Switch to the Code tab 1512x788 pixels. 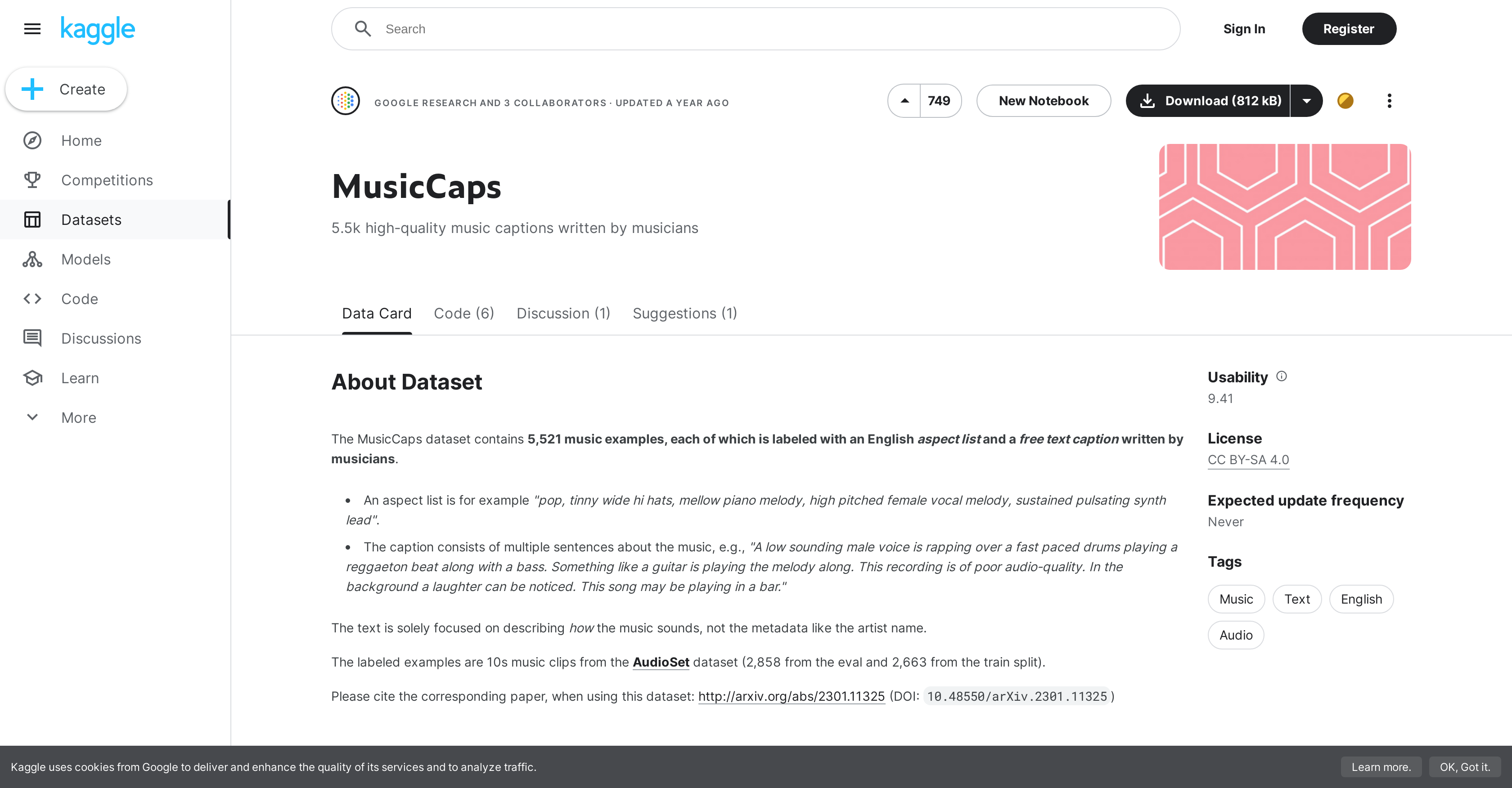coord(463,313)
